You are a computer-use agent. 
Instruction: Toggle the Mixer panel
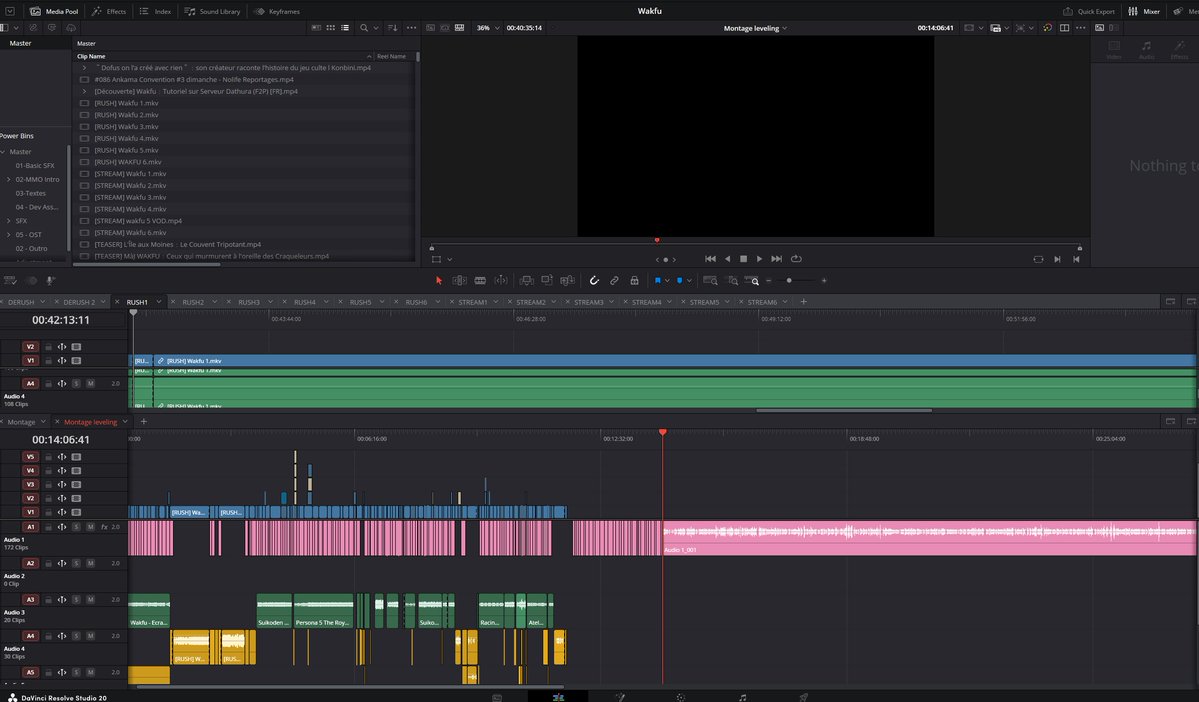[x=1145, y=11]
